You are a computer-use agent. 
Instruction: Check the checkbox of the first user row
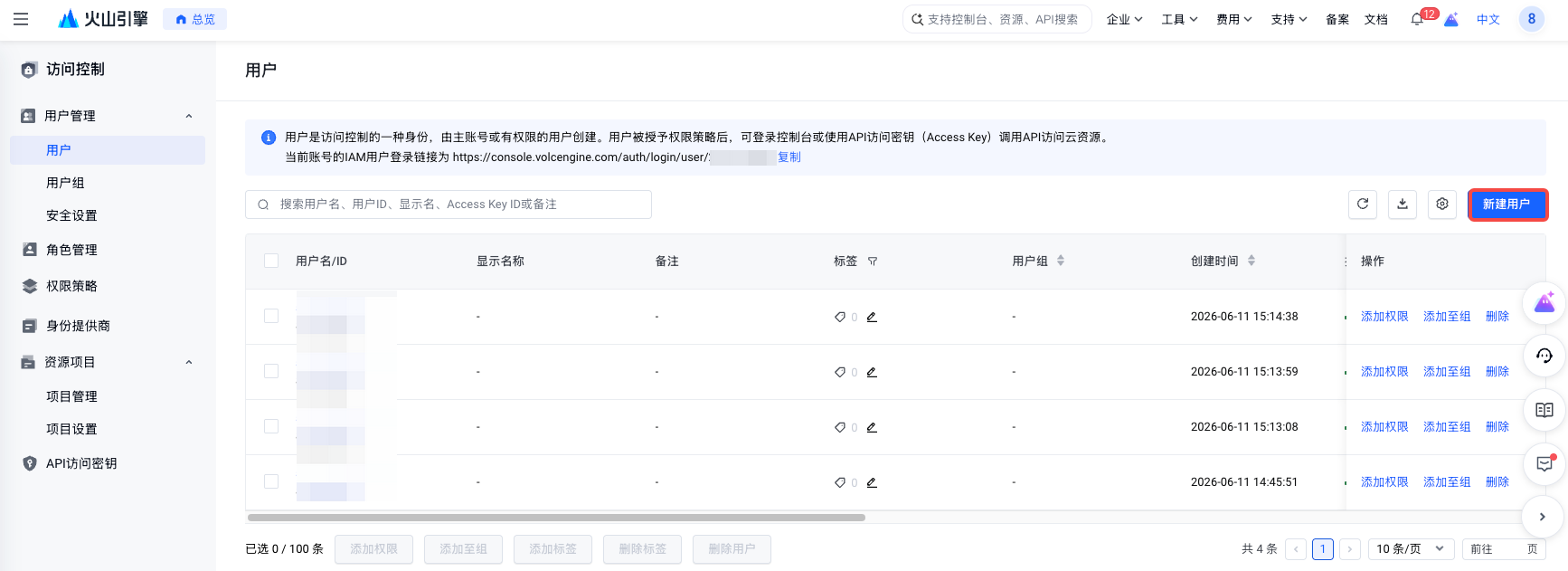[271, 316]
